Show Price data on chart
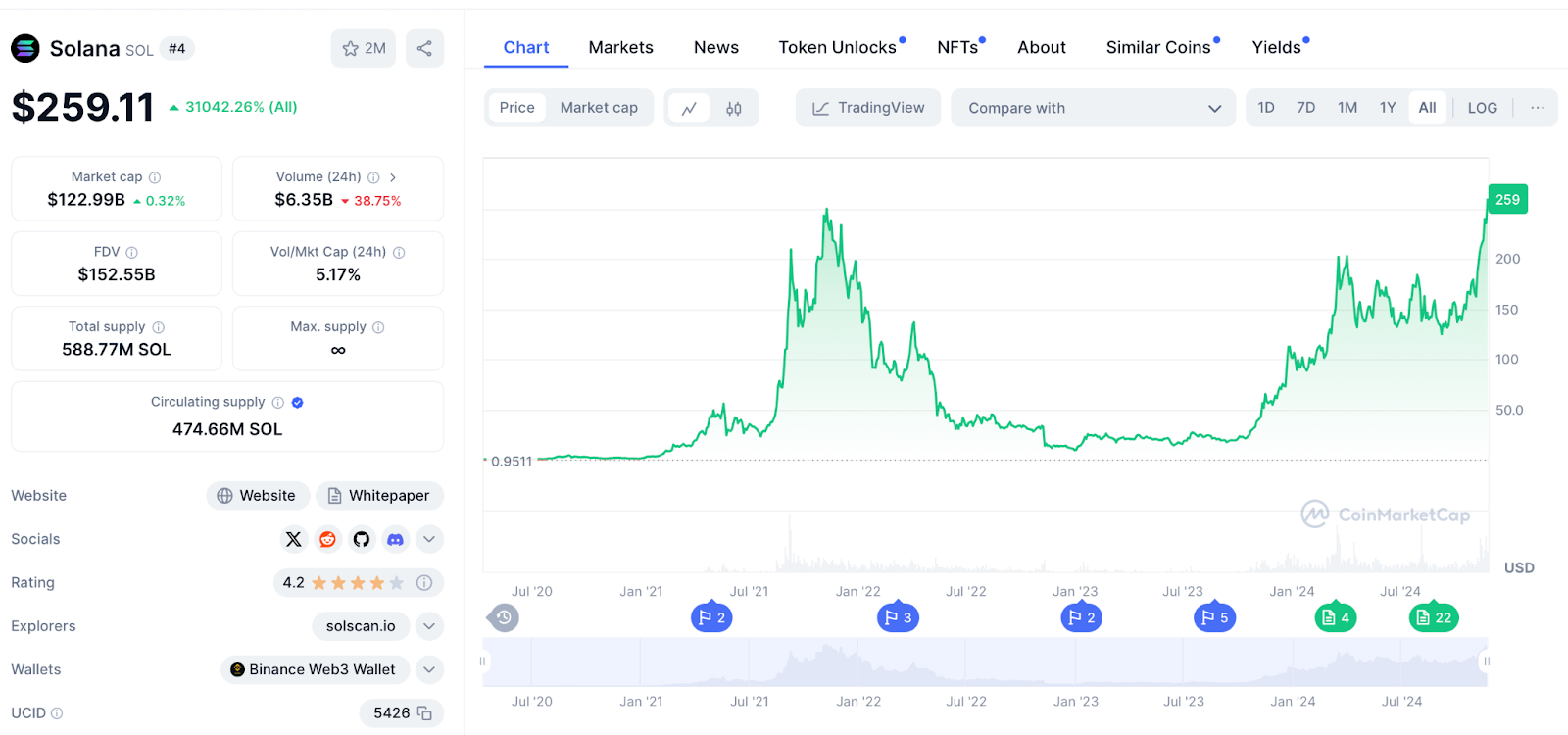 [516, 108]
